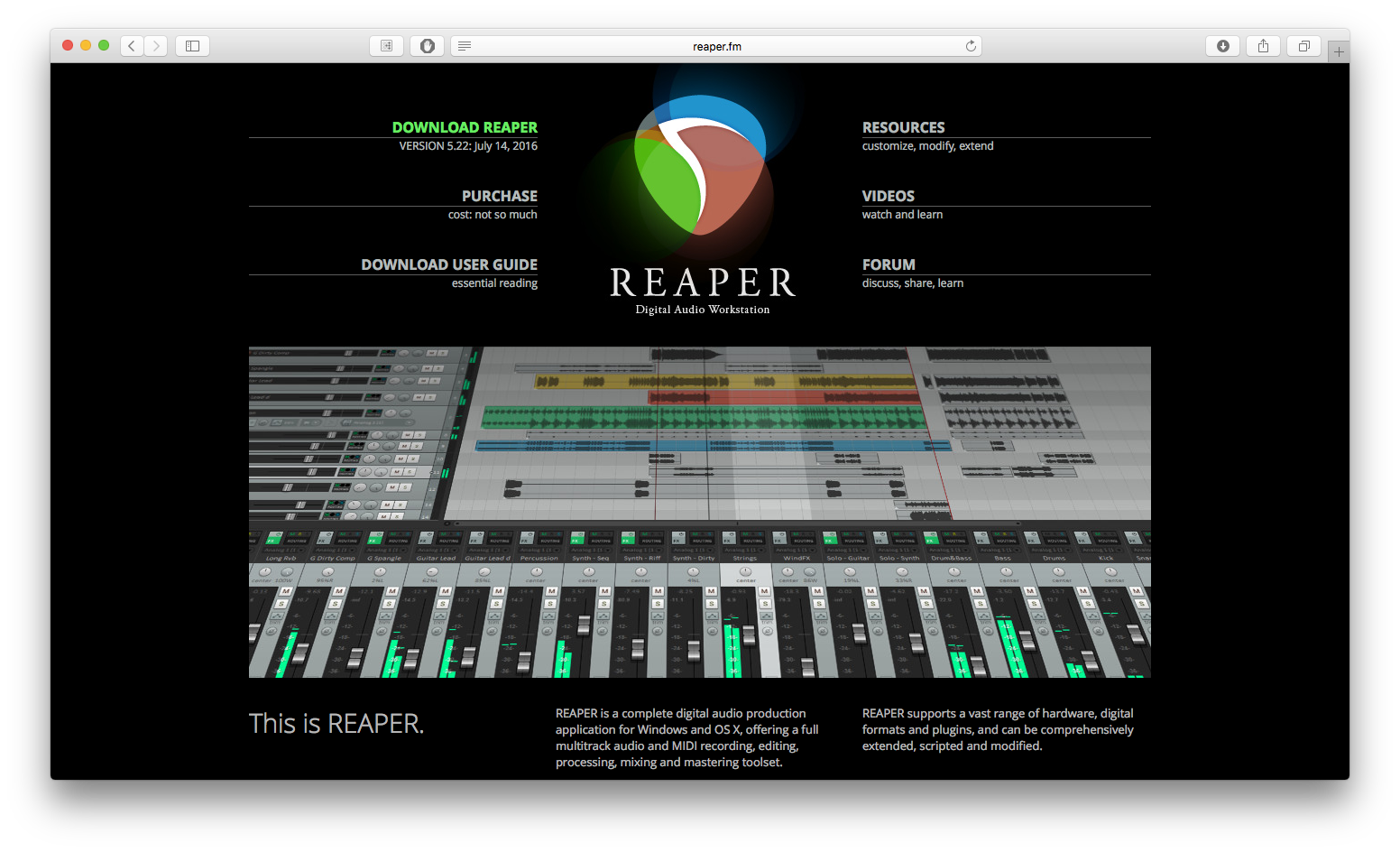Click the 'discuss, share, learn' subtitle
Viewport: 1400px width, 852px height.
click(x=912, y=283)
